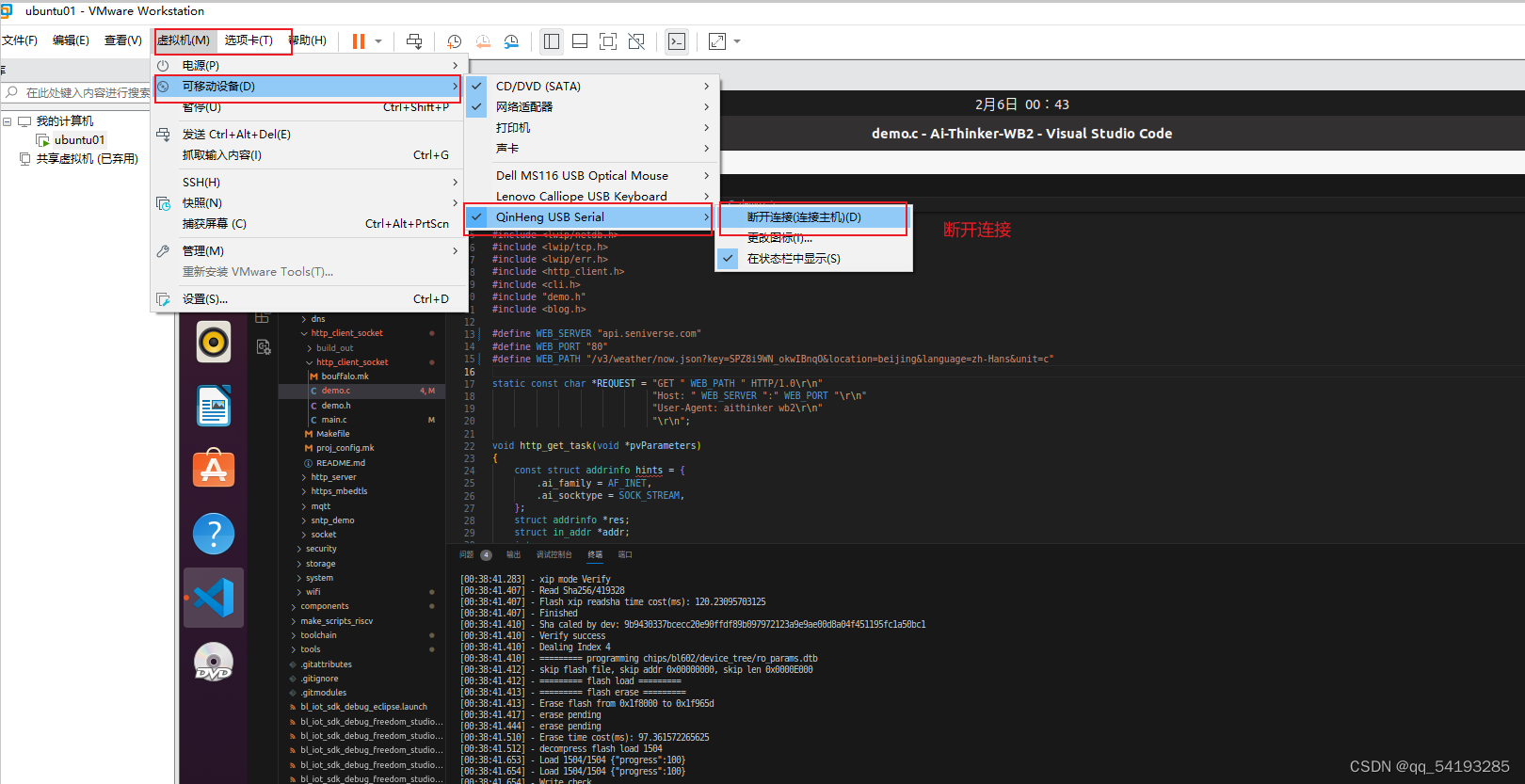Collapse the 我的计算机 tree node
The width and height of the screenshot is (1525, 784).
point(8,121)
